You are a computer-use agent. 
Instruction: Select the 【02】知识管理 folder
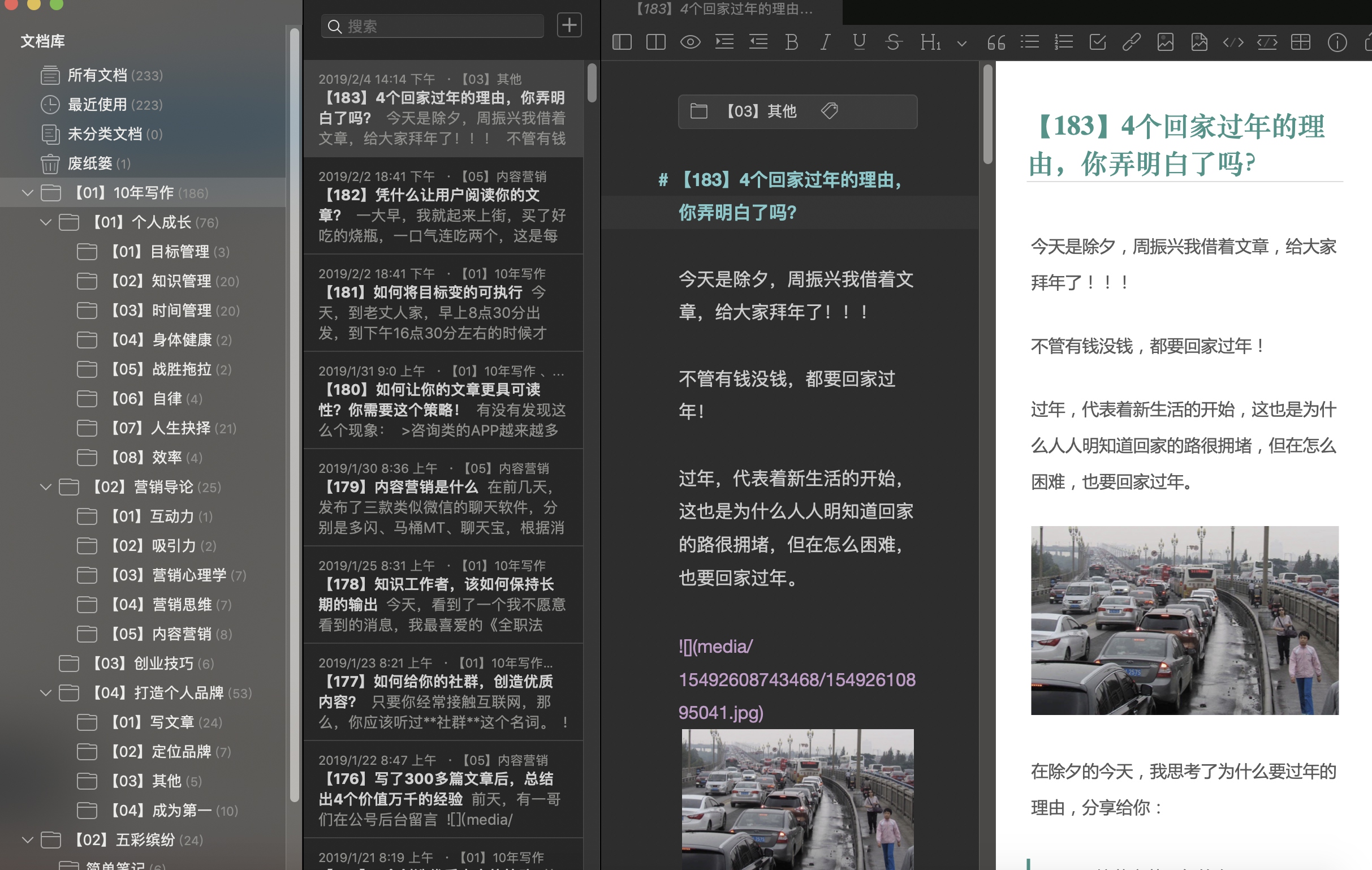tap(143, 282)
